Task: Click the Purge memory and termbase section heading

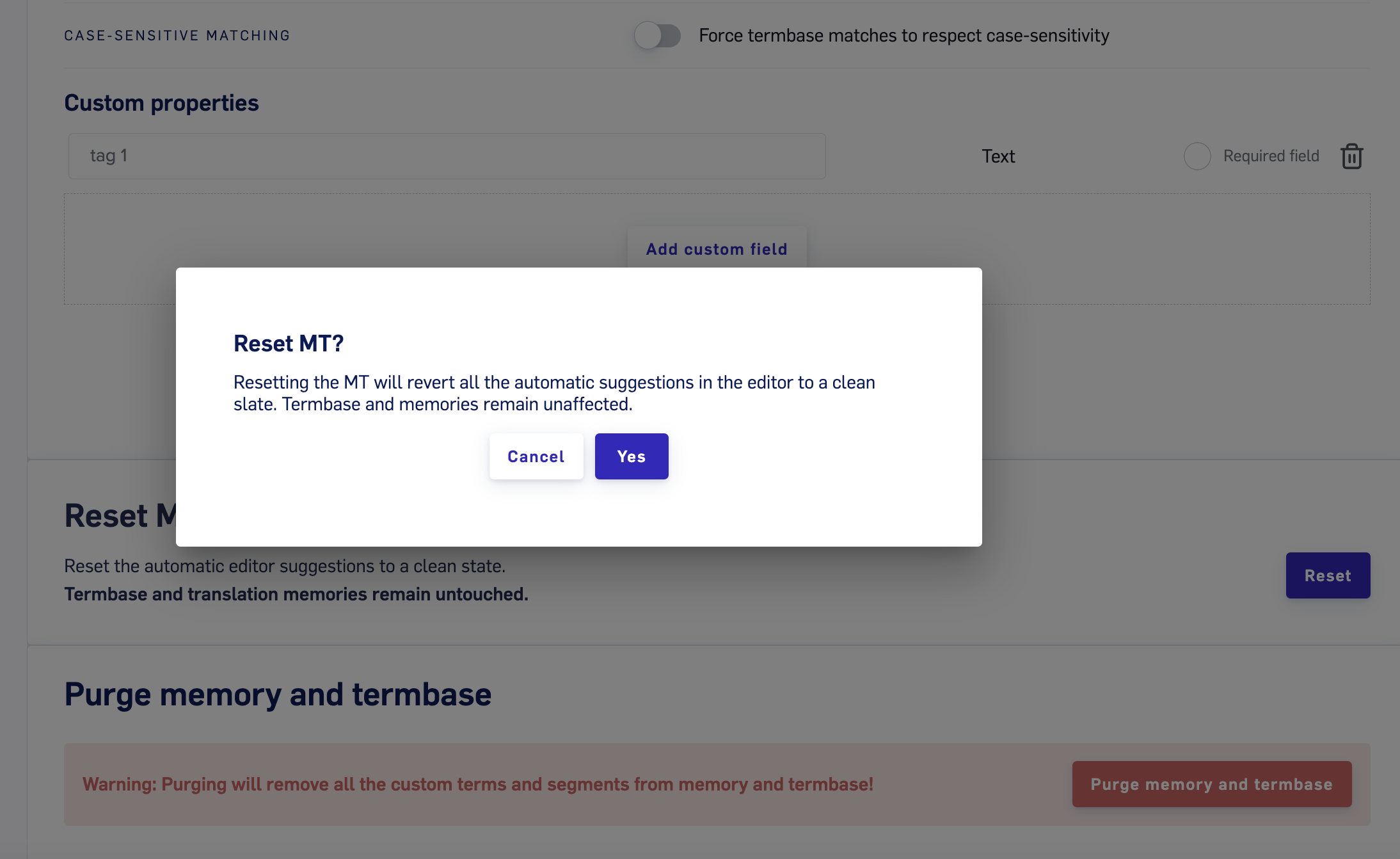Action: (x=278, y=694)
